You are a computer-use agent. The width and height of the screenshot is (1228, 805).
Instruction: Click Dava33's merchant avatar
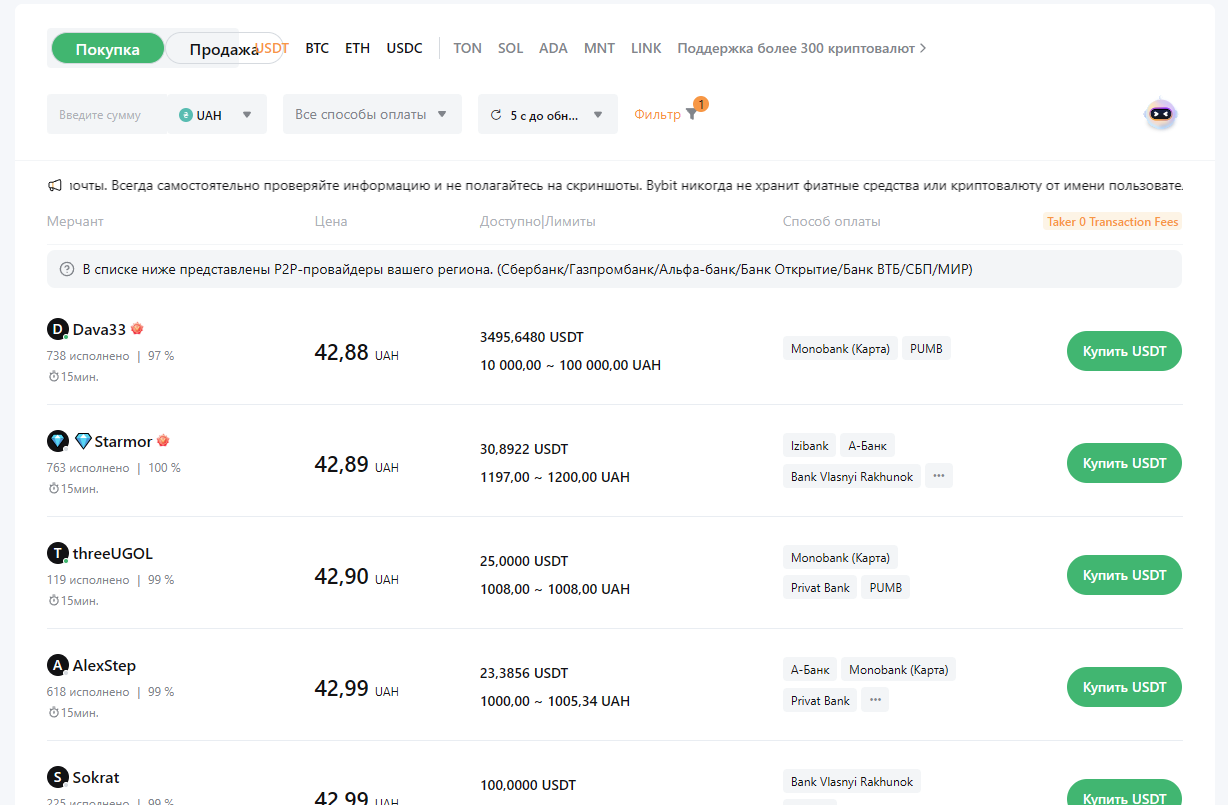pyautogui.click(x=57, y=328)
